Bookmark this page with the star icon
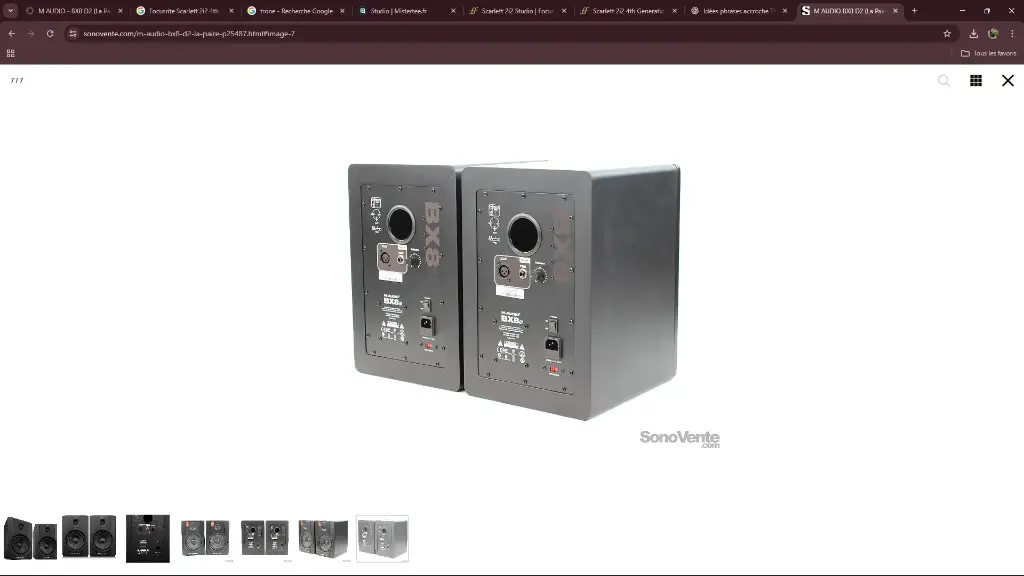1024x576 pixels. click(x=947, y=33)
